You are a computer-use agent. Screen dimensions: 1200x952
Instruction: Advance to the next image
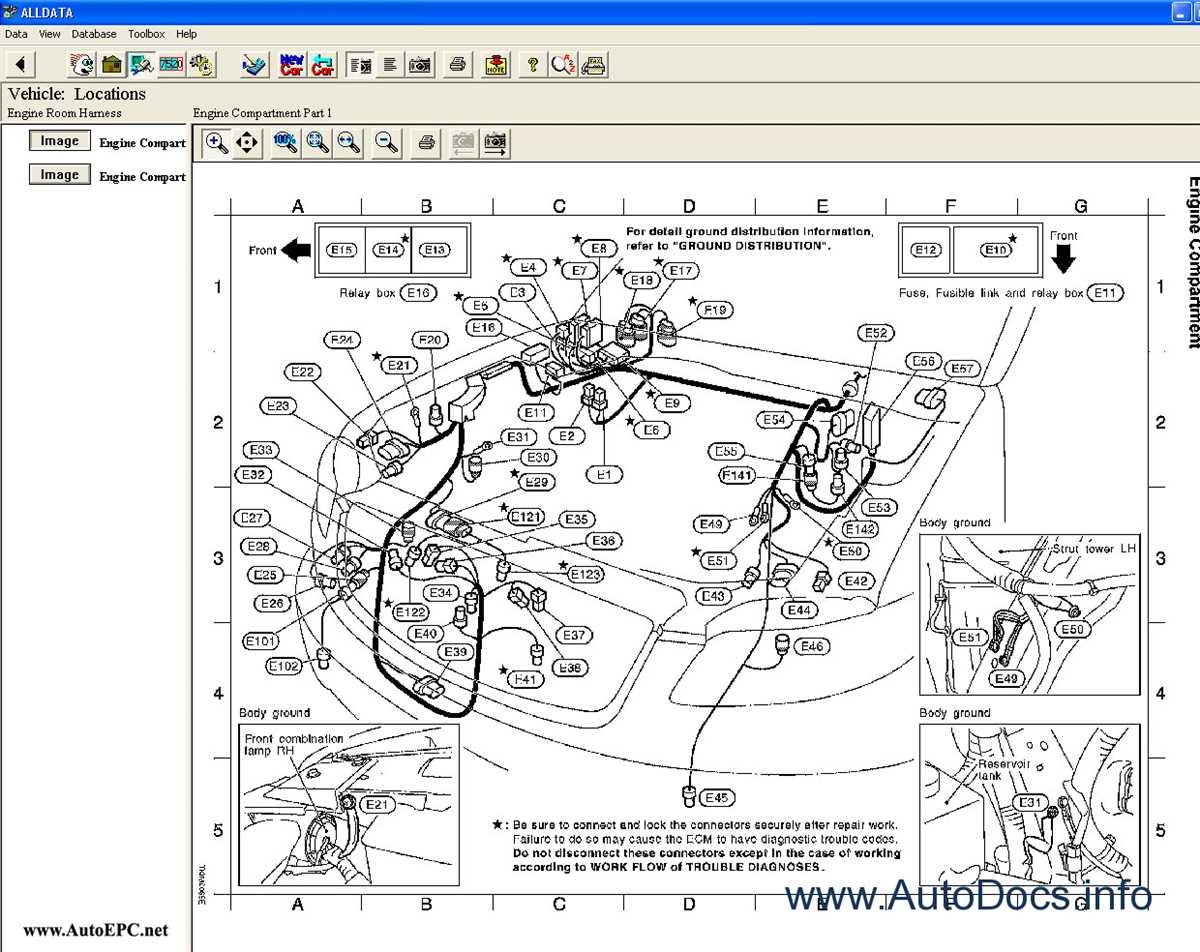click(x=494, y=143)
